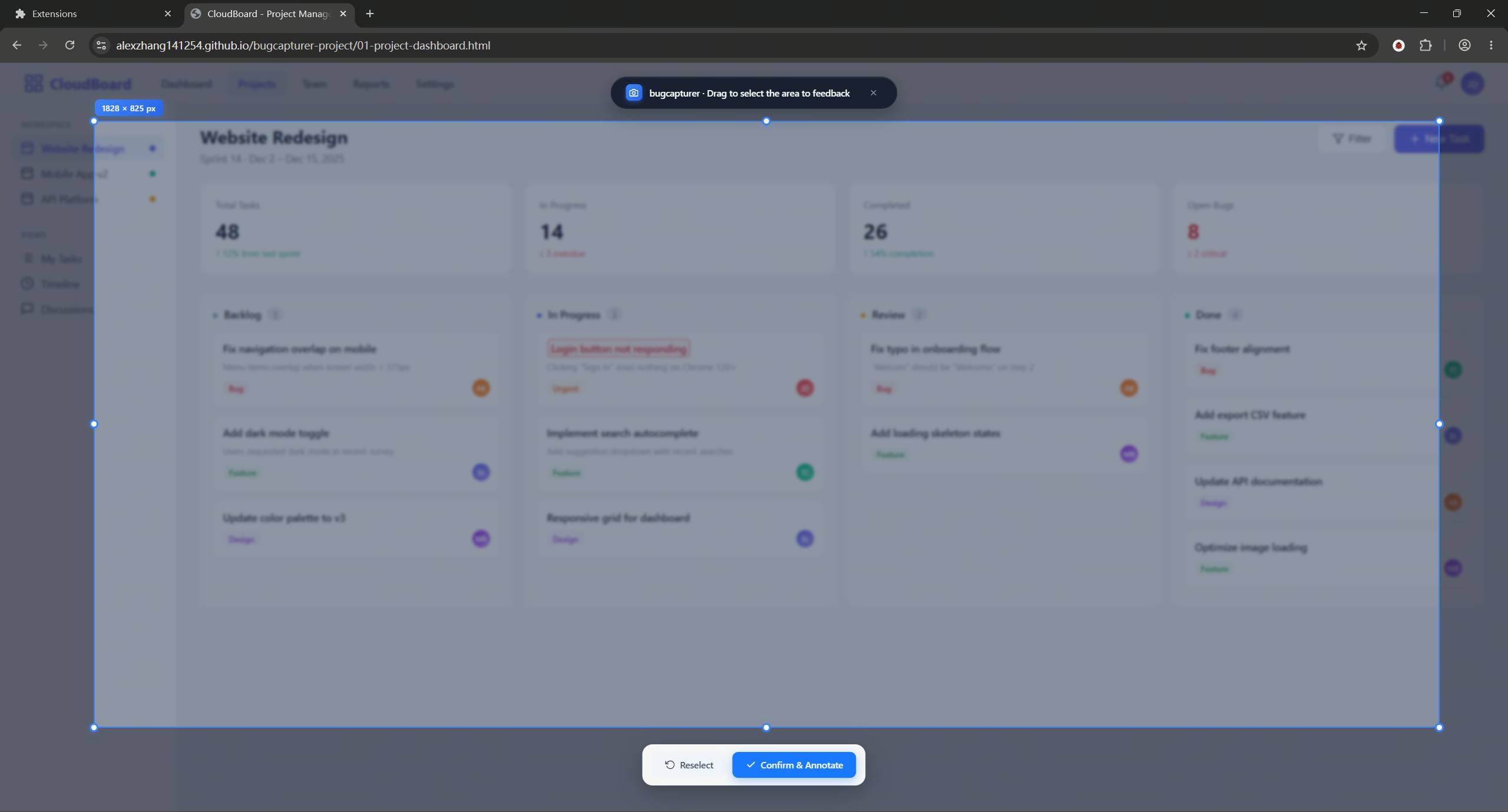This screenshot has height=812, width=1508.
Task: Click the bottom-right corner selection handle
Action: coord(1439,728)
